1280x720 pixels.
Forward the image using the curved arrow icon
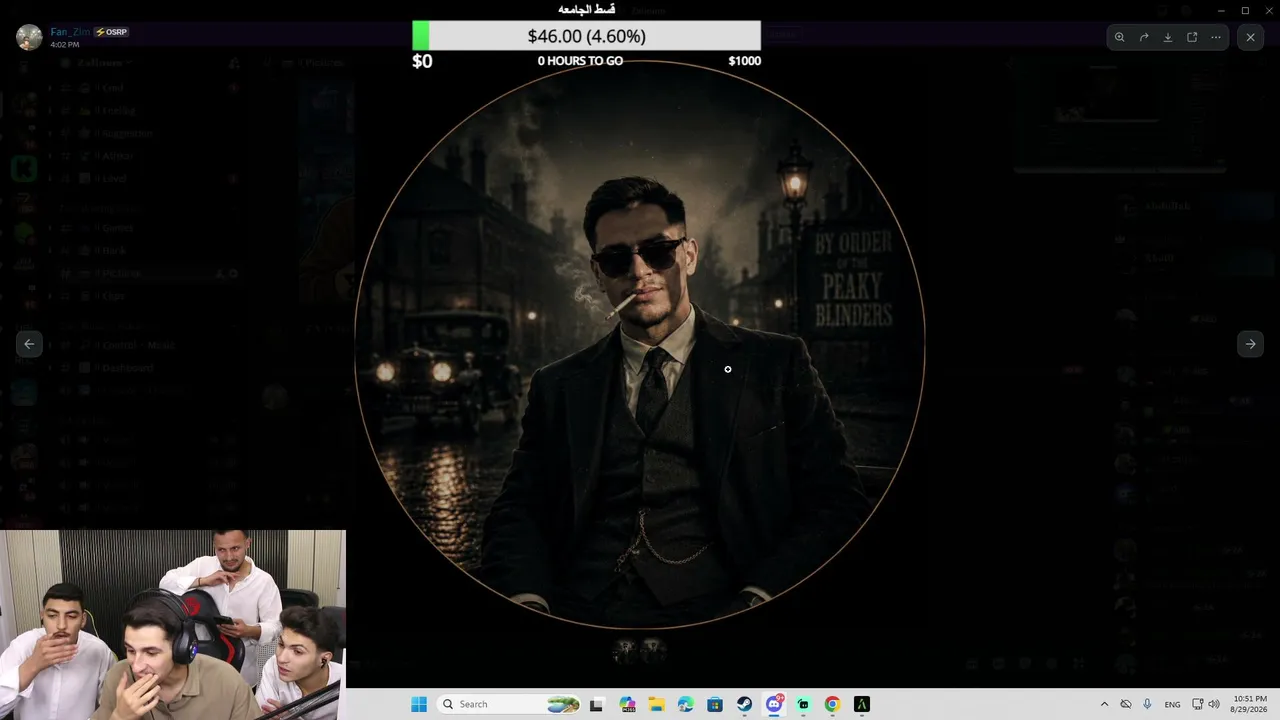[1144, 37]
